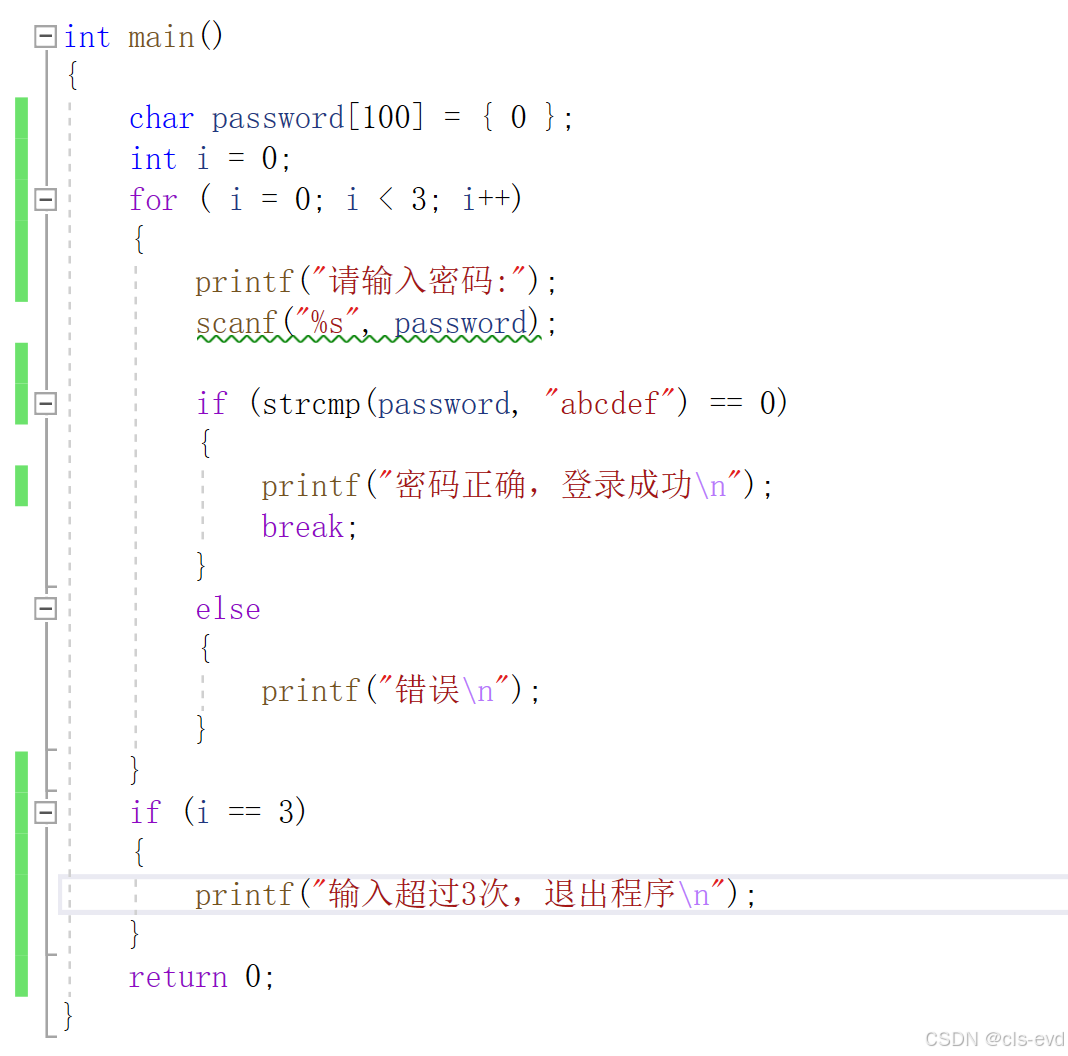Click the "i++" increment expression

[486, 200]
